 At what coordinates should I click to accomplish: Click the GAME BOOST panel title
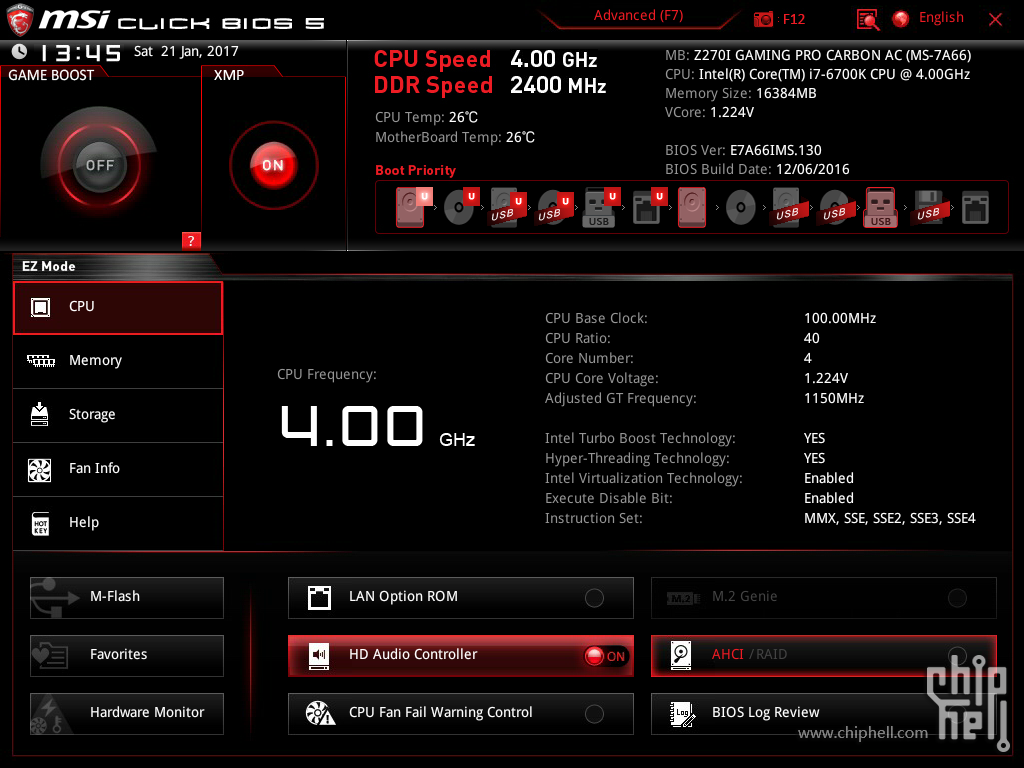click(51, 75)
